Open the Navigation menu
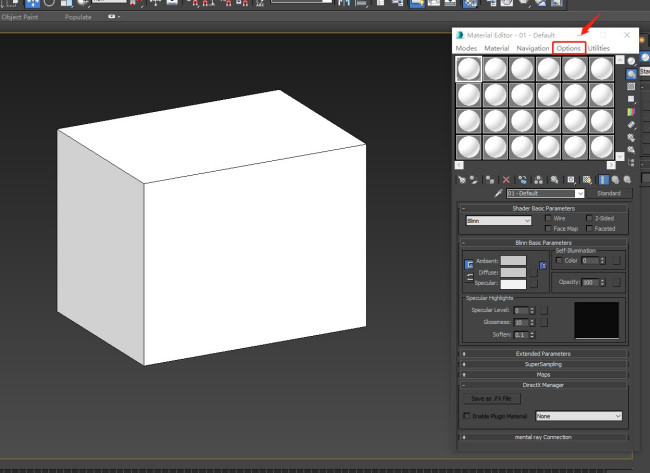Viewport: 650px width, 473px height. point(533,48)
